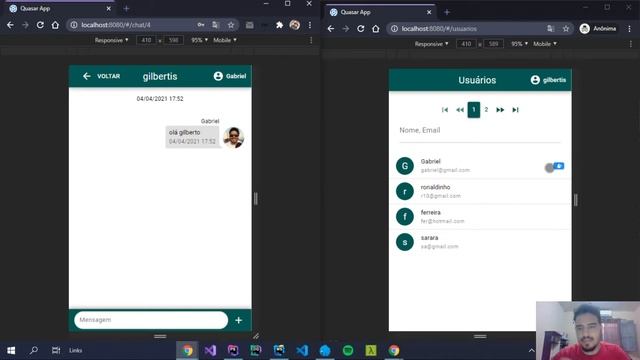Click home icon in left browser
This screenshot has height=360, width=640.
click(x=55, y=25)
